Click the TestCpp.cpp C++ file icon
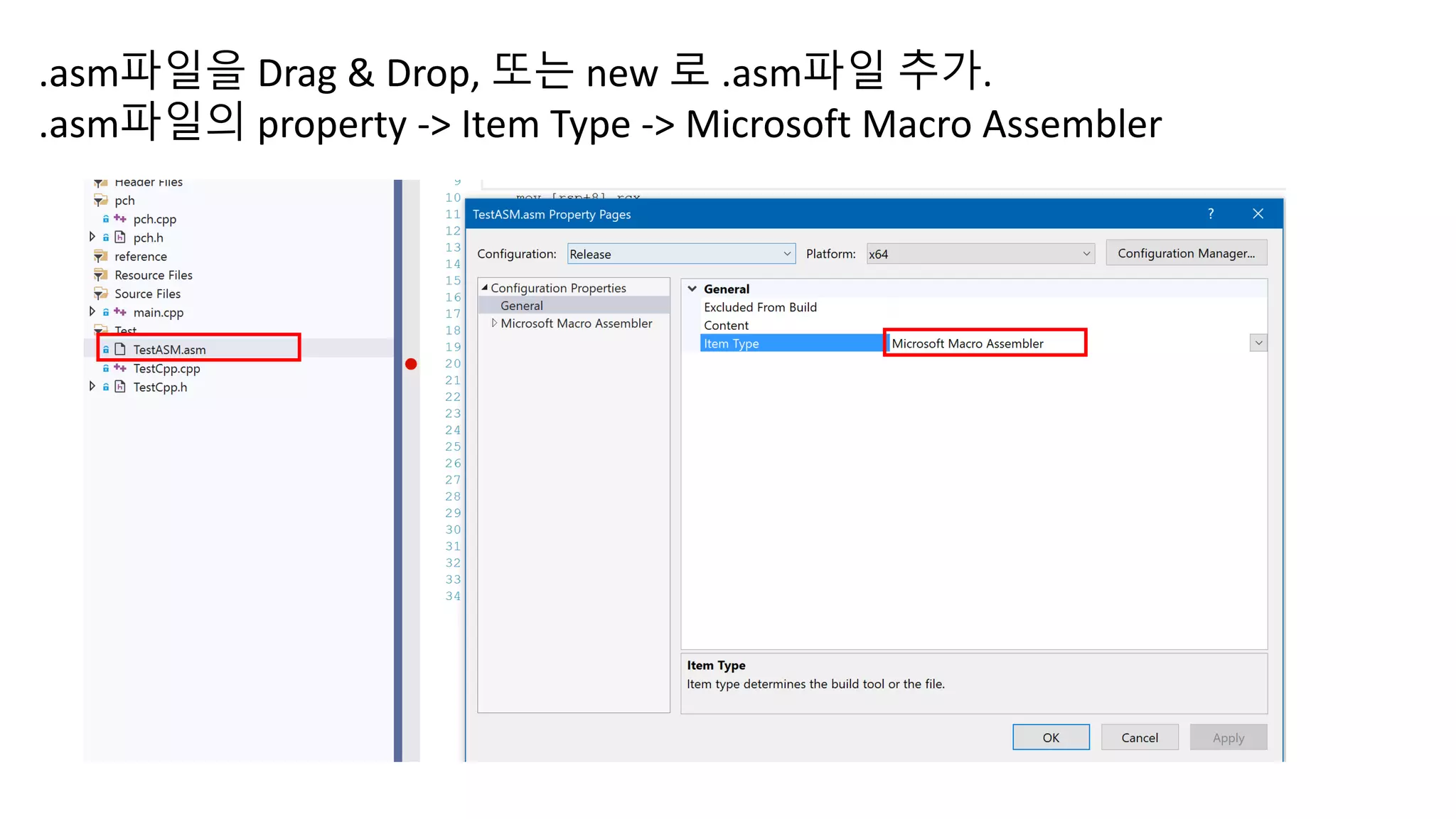This screenshot has width=1456, height=819. tap(120, 368)
